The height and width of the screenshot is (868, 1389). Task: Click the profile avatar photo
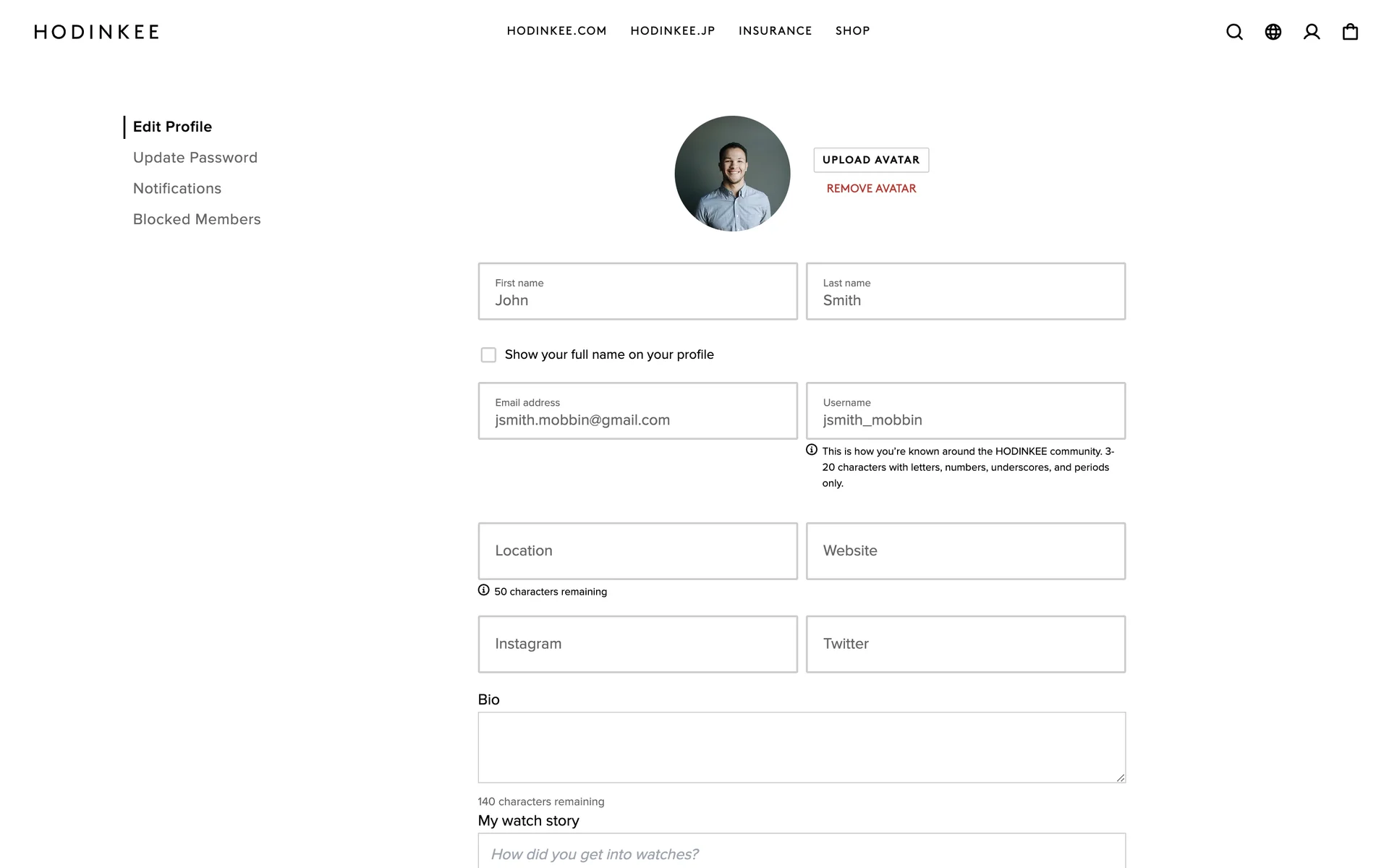pyautogui.click(x=732, y=174)
